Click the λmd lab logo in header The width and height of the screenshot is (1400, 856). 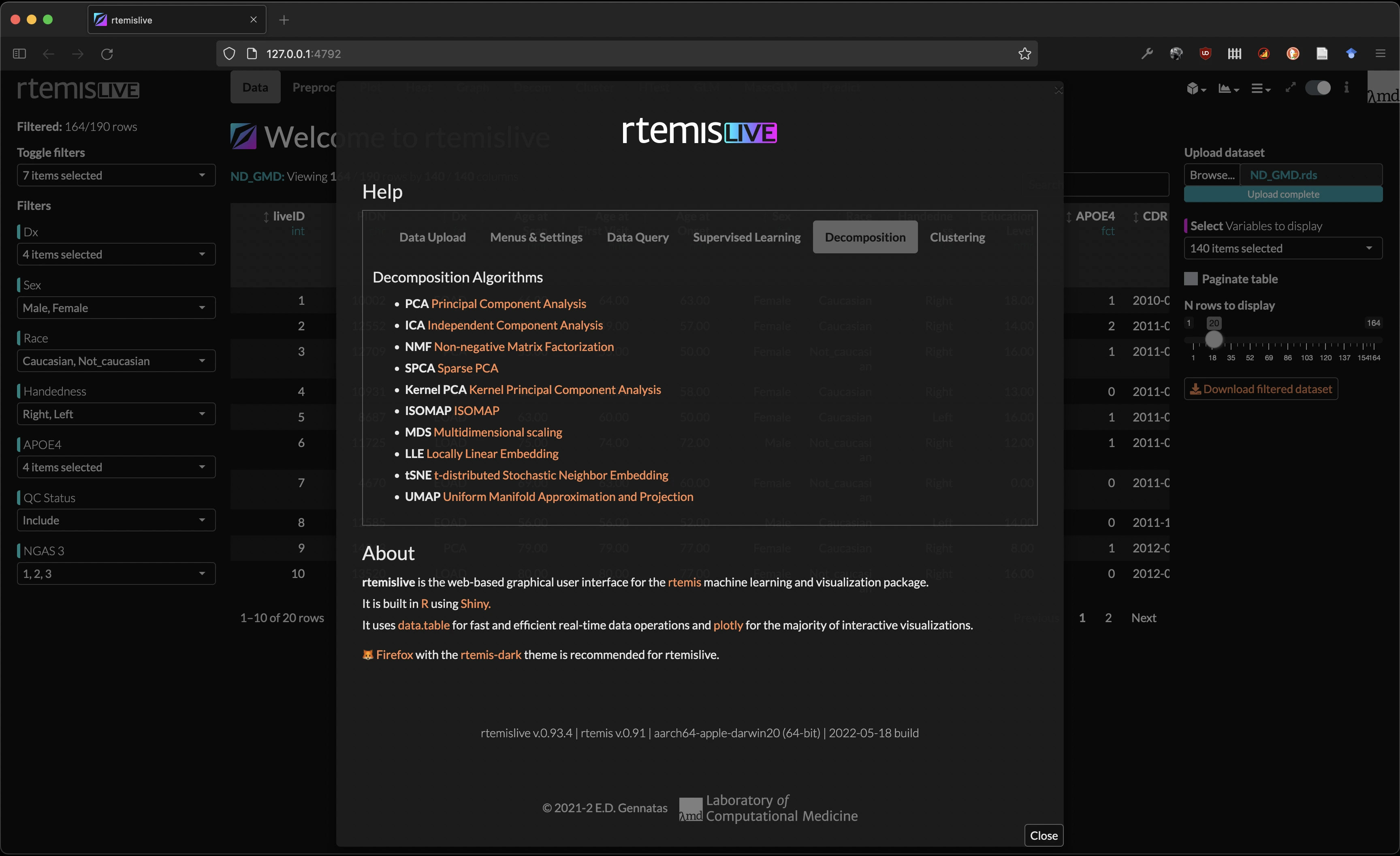click(x=1383, y=88)
